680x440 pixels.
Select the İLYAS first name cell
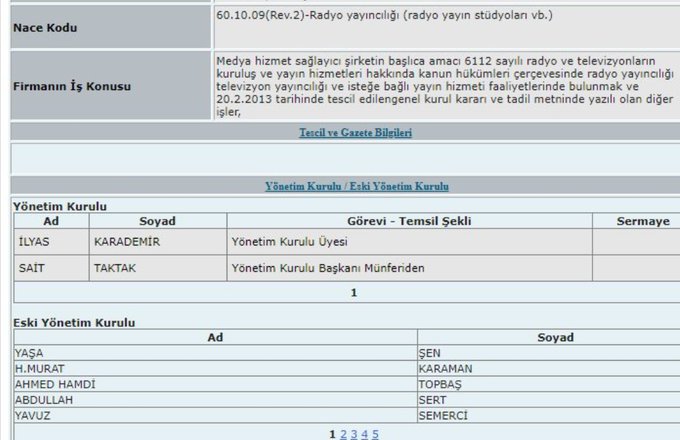(34, 242)
